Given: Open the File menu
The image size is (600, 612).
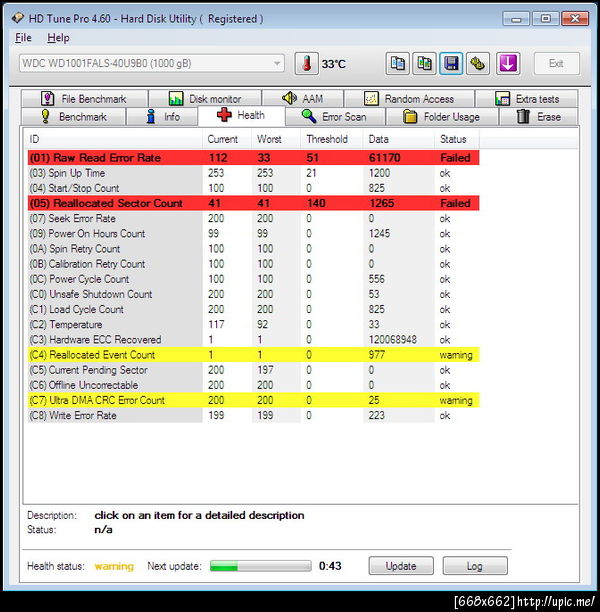Looking at the screenshot, I should click(x=23, y=38).
